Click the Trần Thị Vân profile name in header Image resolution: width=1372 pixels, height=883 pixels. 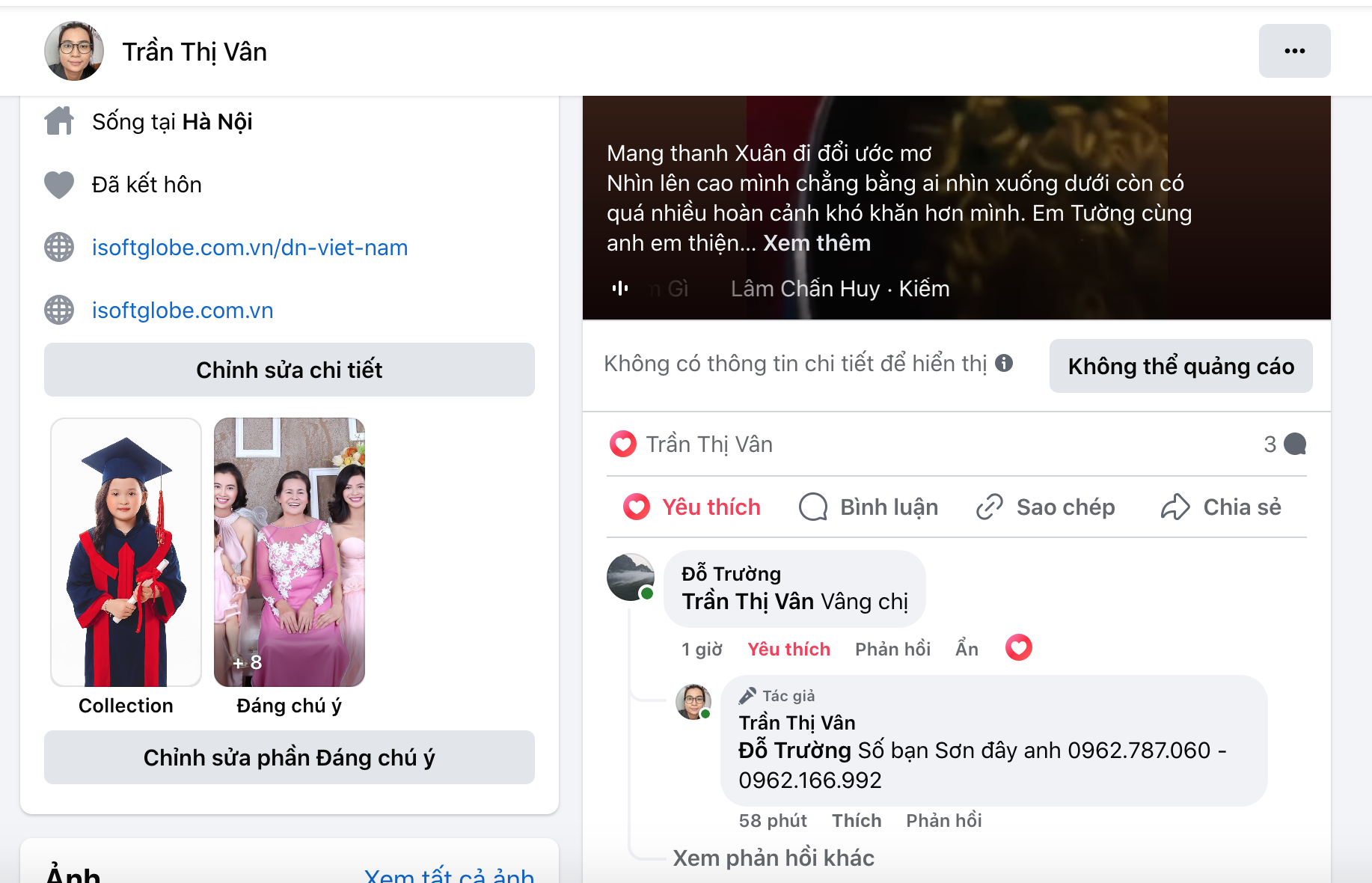click(195, 52)
